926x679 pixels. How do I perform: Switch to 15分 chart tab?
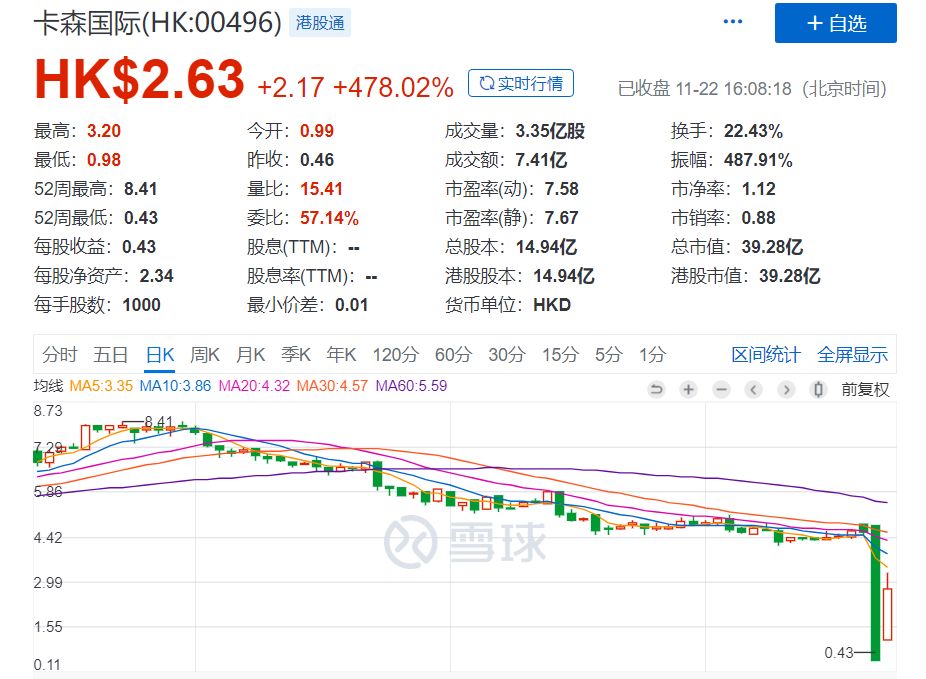pos(560,355)
